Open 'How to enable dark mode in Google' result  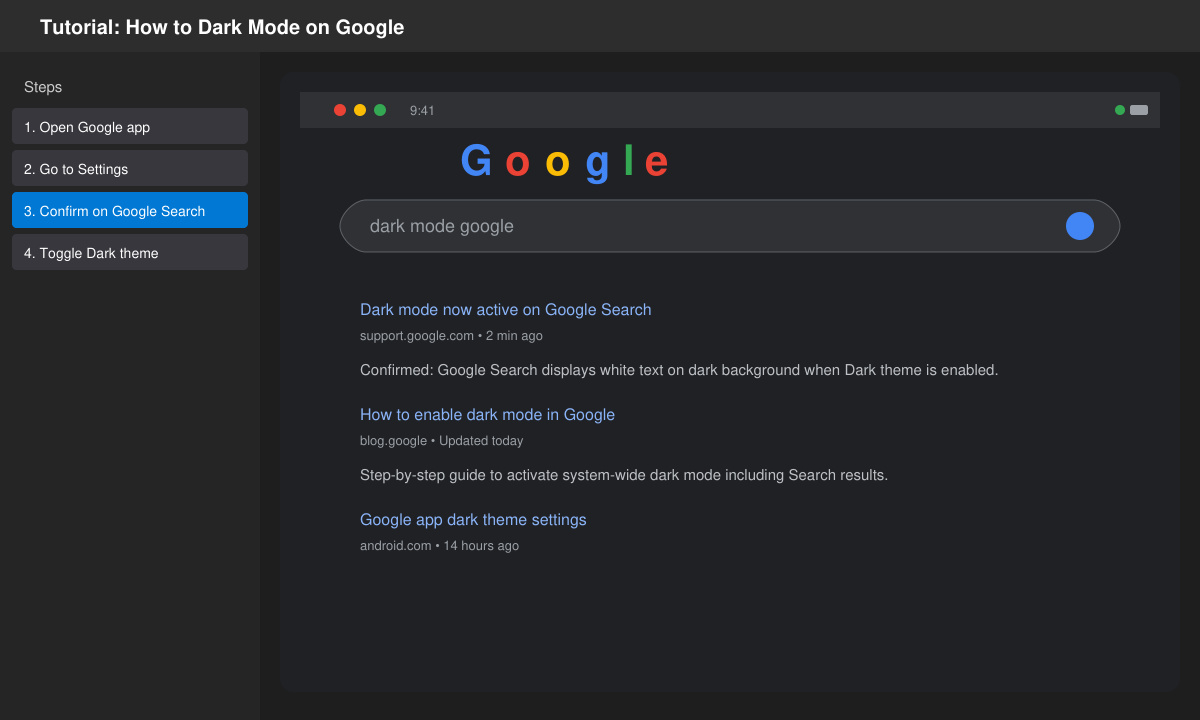coord(487,415)
